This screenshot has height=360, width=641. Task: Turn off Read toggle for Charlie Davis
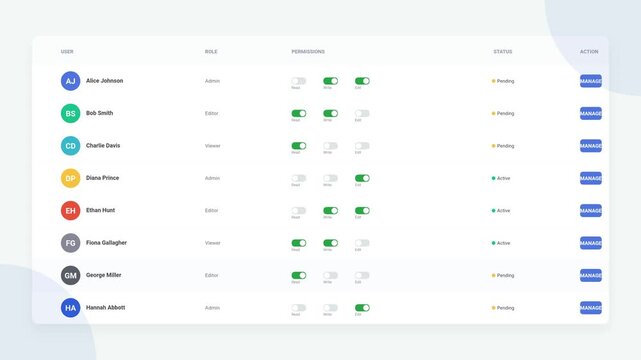(x=299, y=146)
